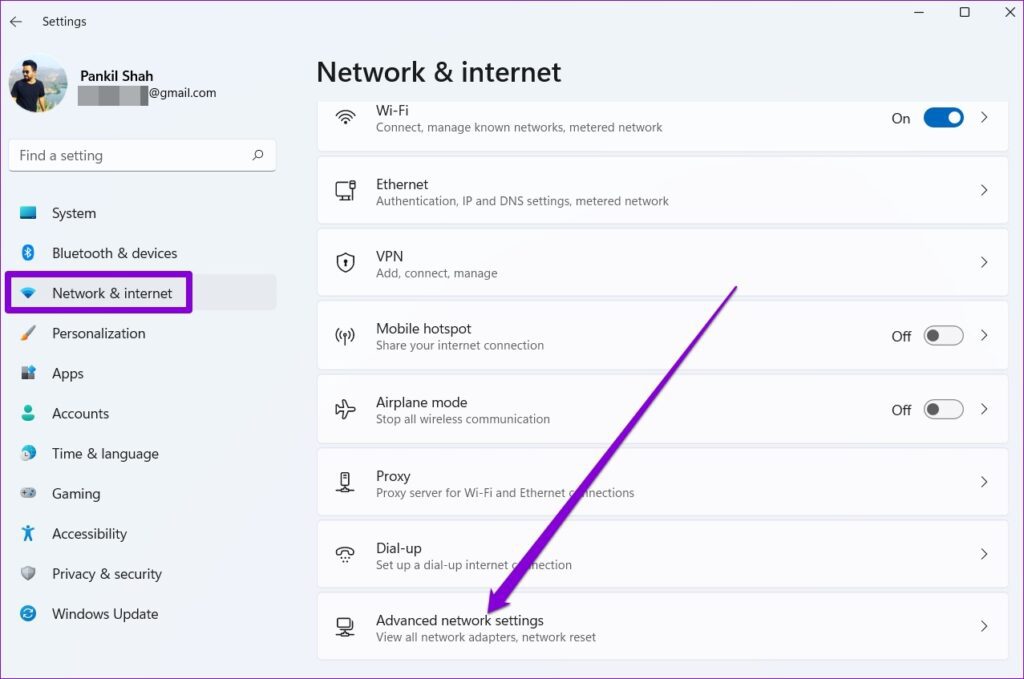Viewport: 1024px width, 679px height.
Task: Turn off the Wi-Fi toggle
Action: pyautogui.click(x=941, y=118)
